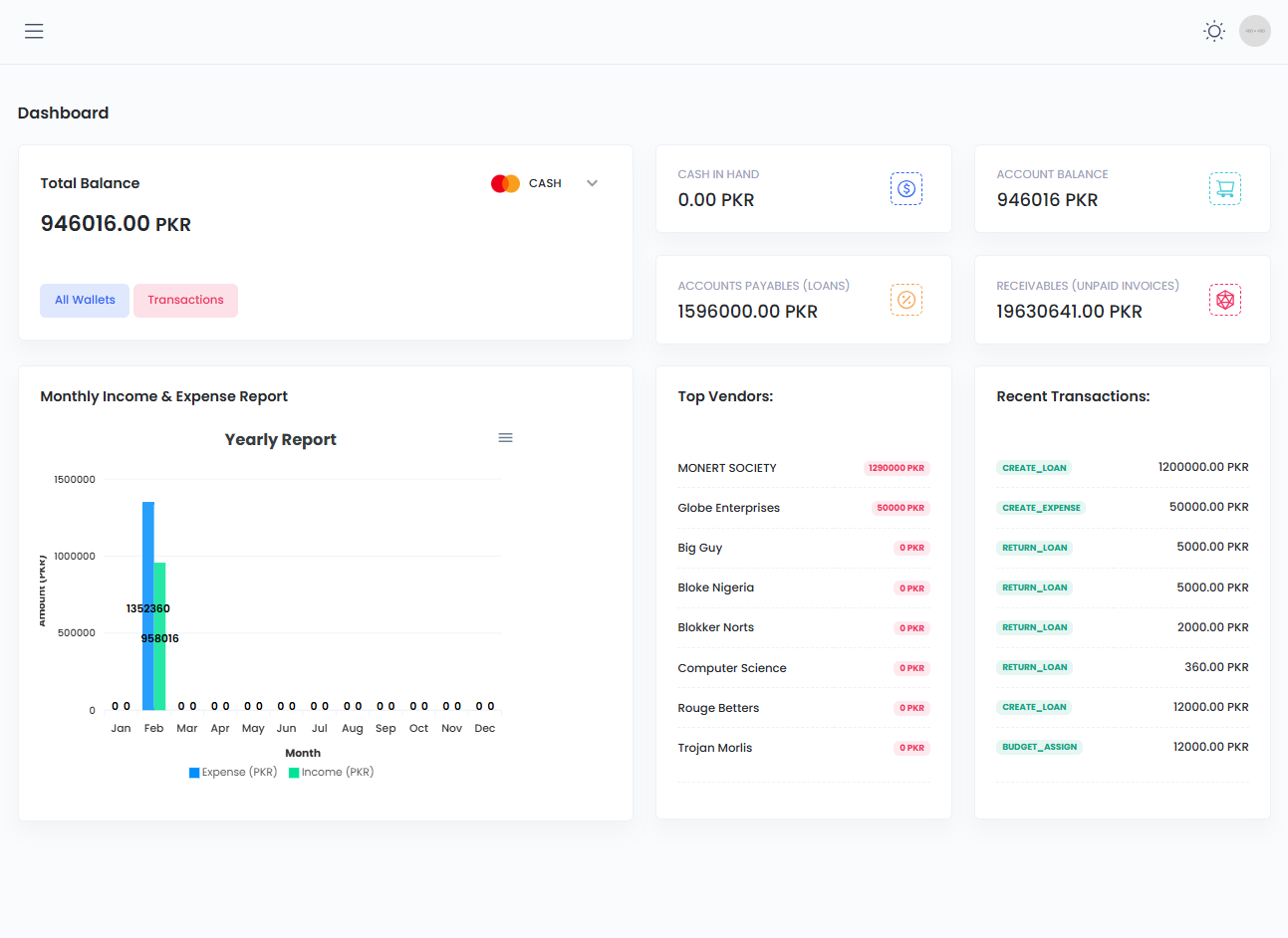Open the user avatar profile menu
This screenshot has height=938, width=1288.
pos(1255,31)
